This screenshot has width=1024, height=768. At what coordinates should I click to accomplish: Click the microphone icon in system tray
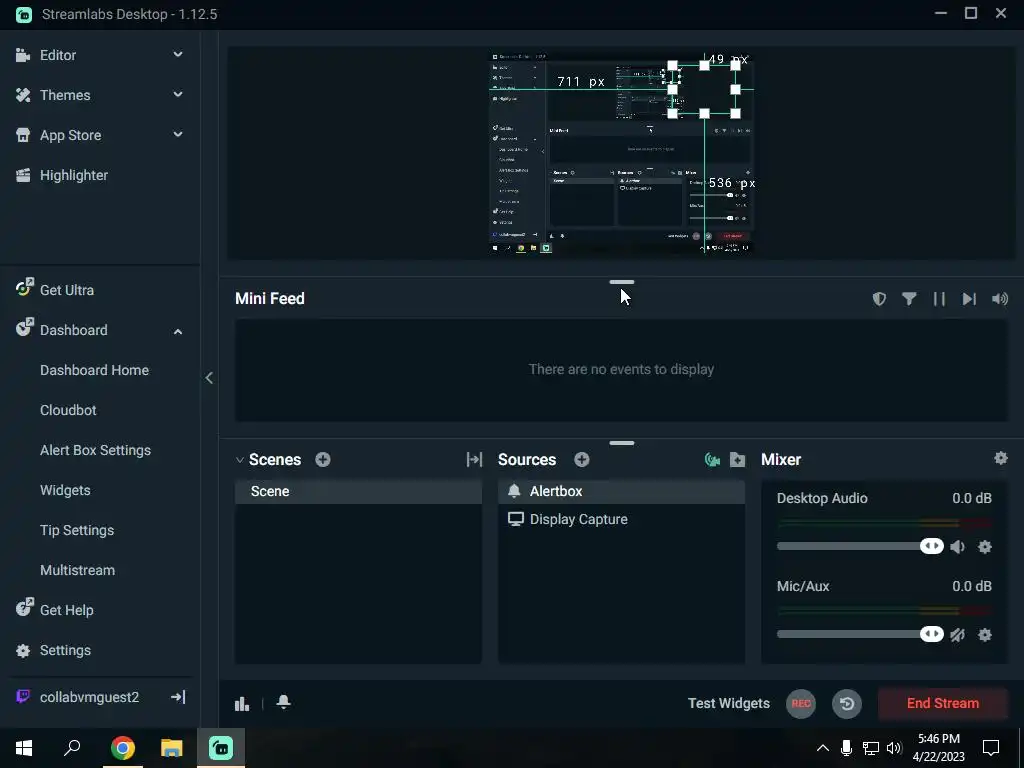(846, 748)
